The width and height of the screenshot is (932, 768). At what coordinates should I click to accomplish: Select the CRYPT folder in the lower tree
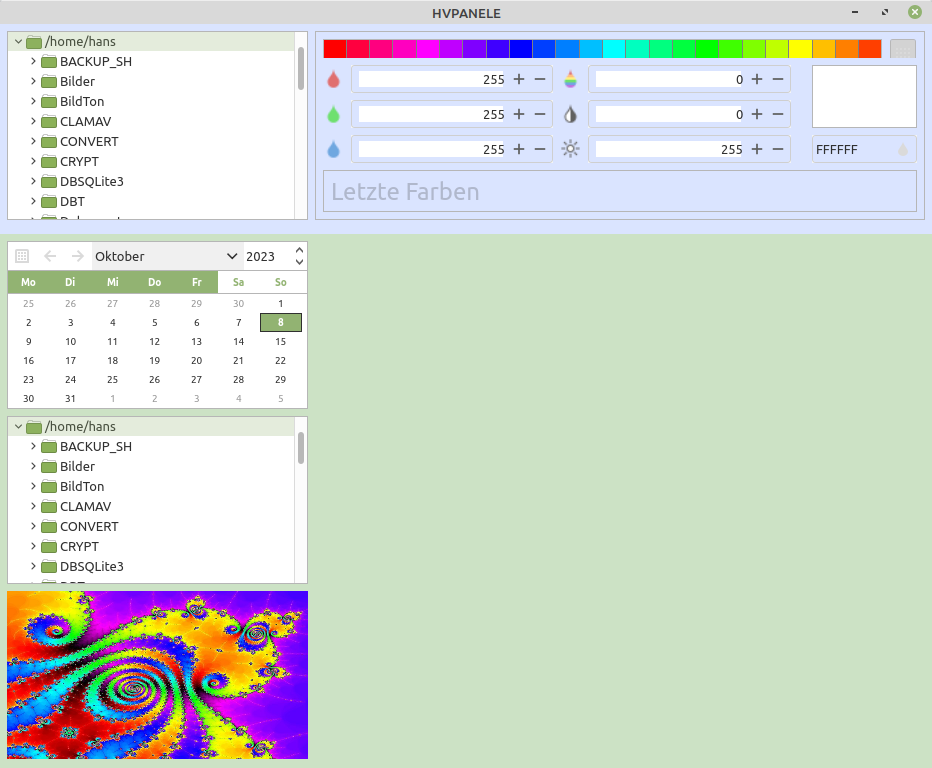(x=79, y=546)
